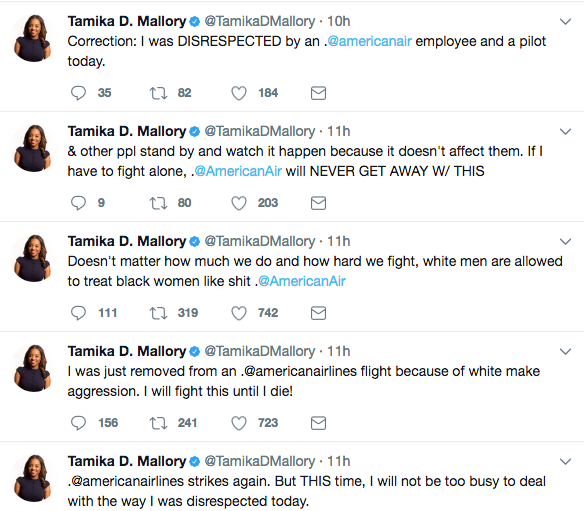Reply to the tweet with 156 replies
This screenshot has height=511, width=584.
[78, 423]
